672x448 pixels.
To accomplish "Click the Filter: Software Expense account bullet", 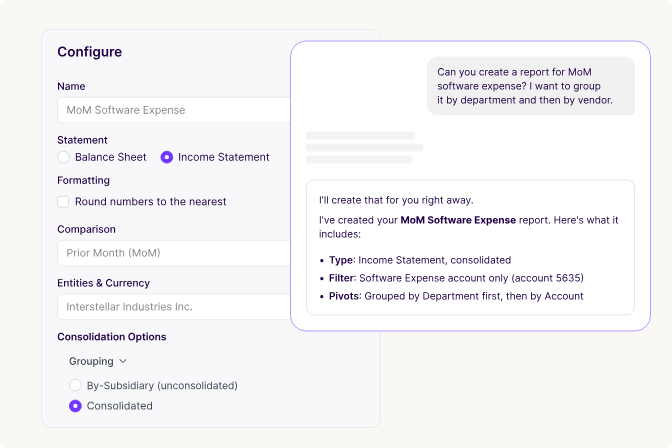I will pos(456,278).
